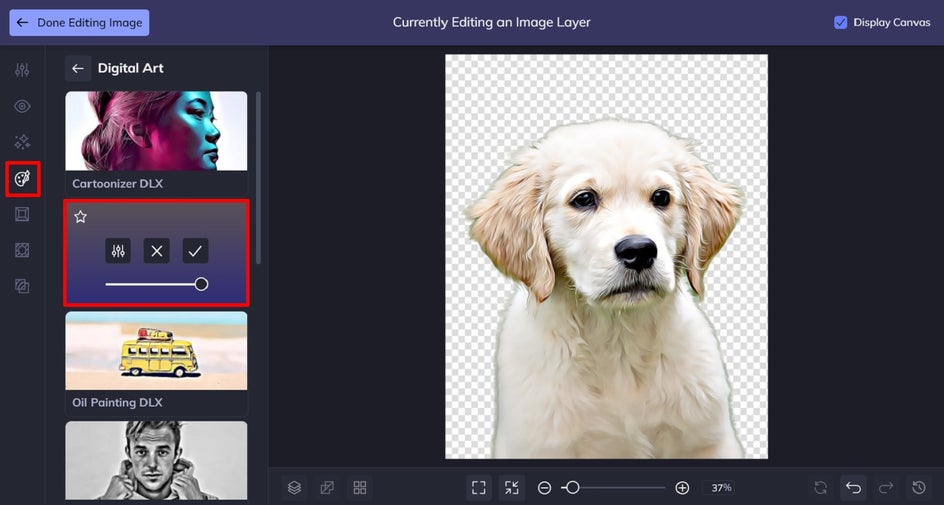Open the layers icon in bottom toolbar
944x505 pixels.
(294, 488)
